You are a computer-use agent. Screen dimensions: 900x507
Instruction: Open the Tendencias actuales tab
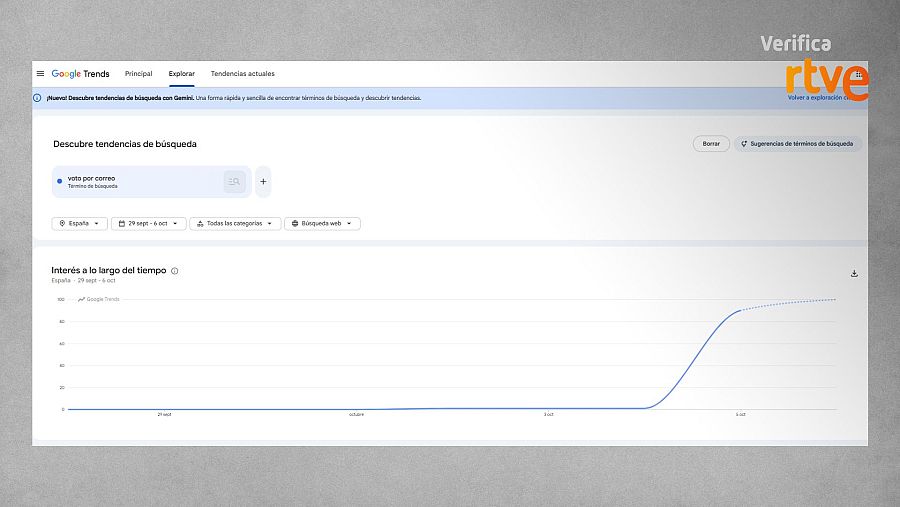[242, 73]
